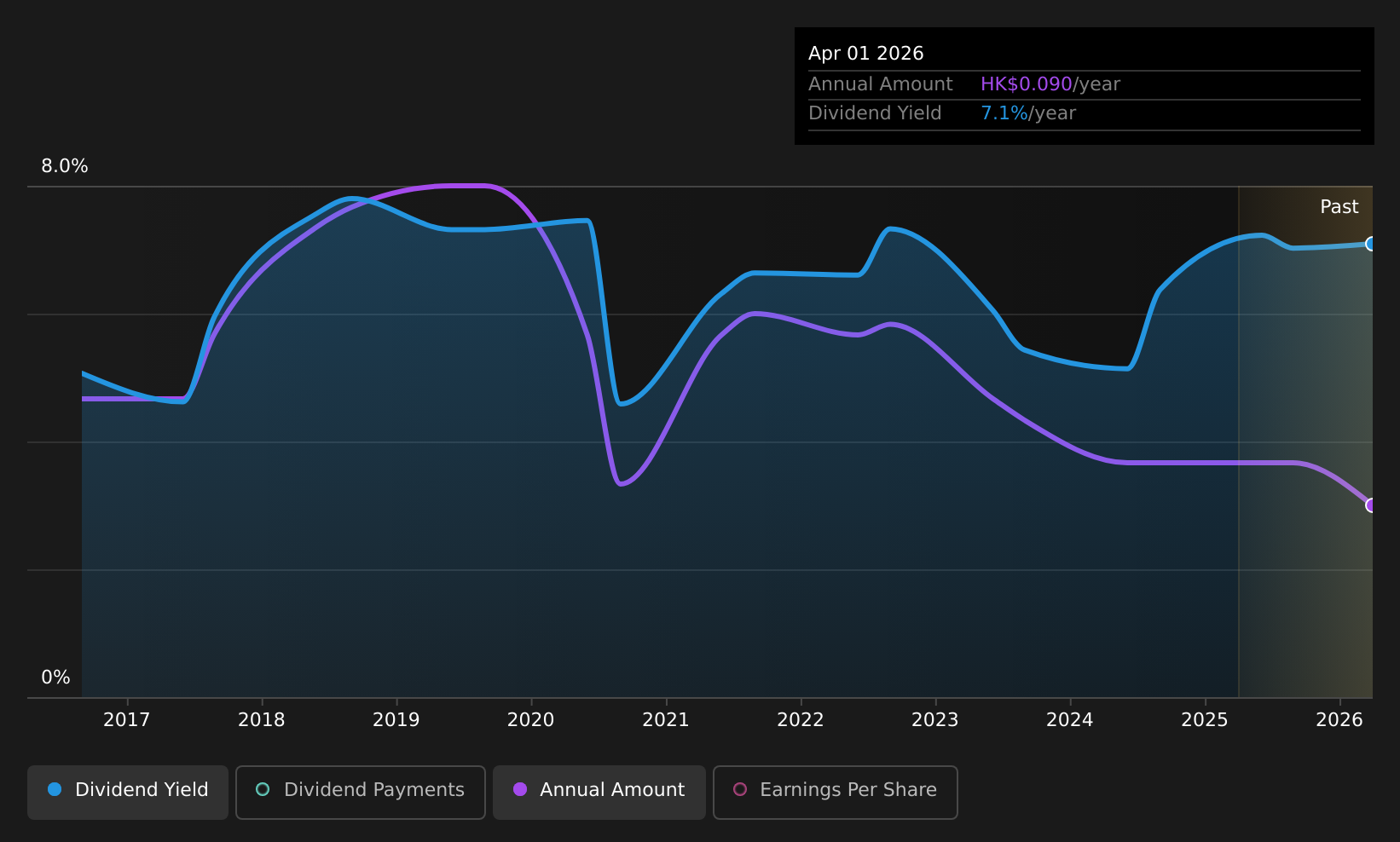Click the purple endpoint marker of Annual Amount
The image size is (1400, 842).
tap(1371, 505)
